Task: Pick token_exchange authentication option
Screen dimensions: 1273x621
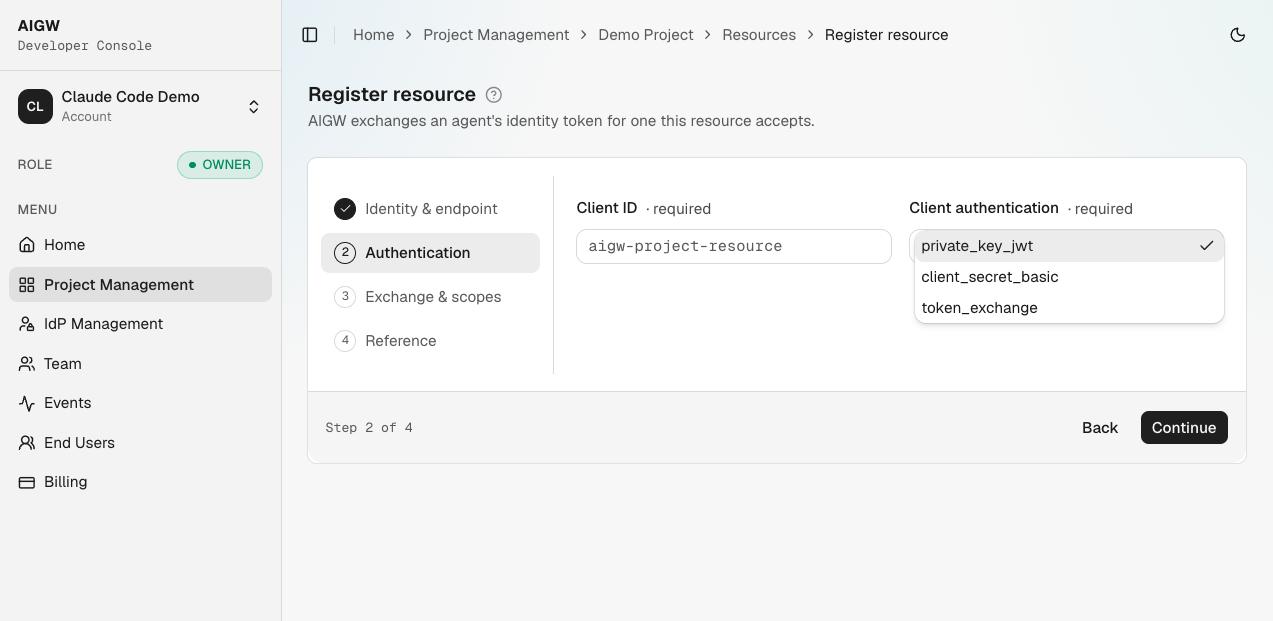Action: click(1069, 308)
